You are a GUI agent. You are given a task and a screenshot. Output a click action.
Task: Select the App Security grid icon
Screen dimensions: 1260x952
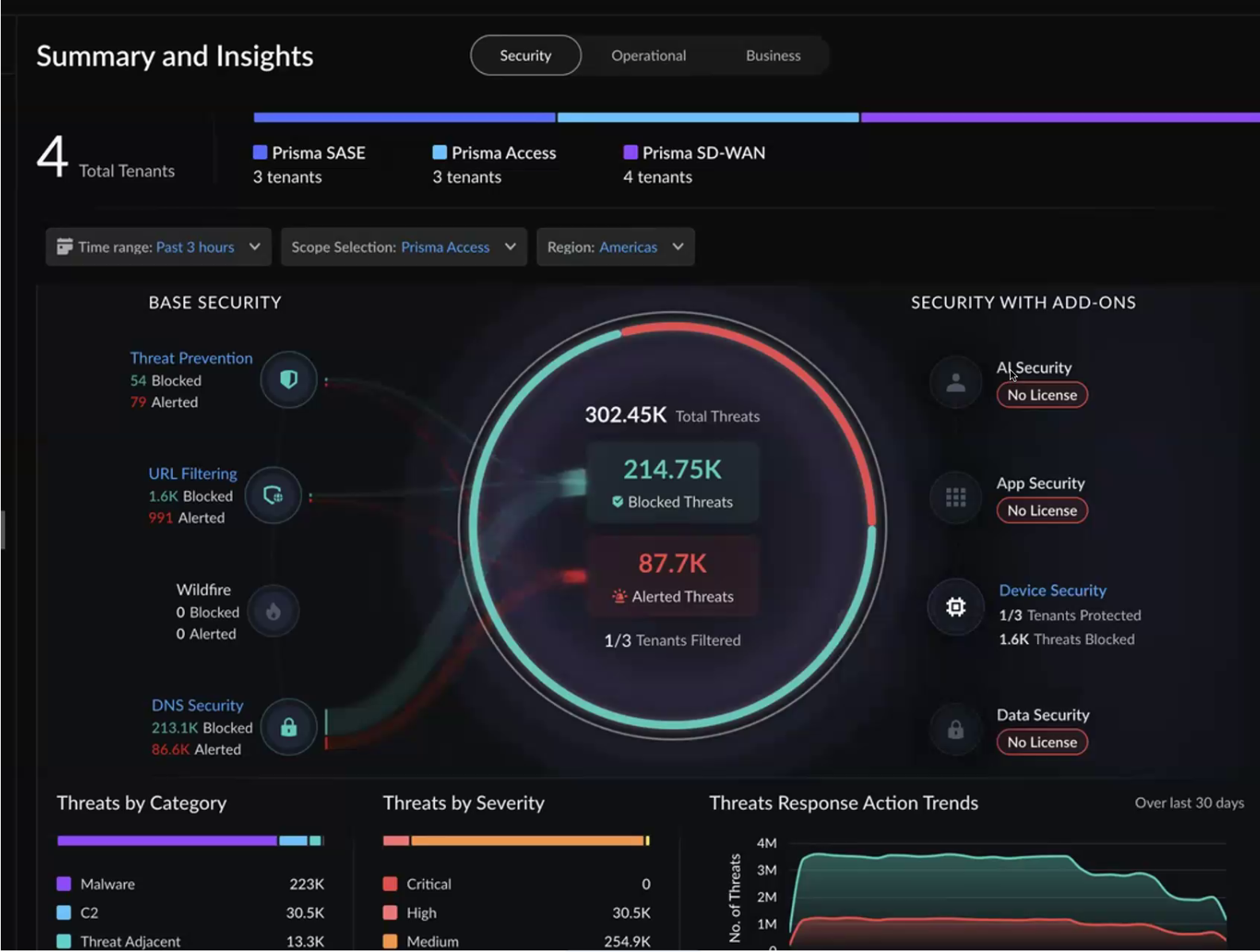point(955,497)
